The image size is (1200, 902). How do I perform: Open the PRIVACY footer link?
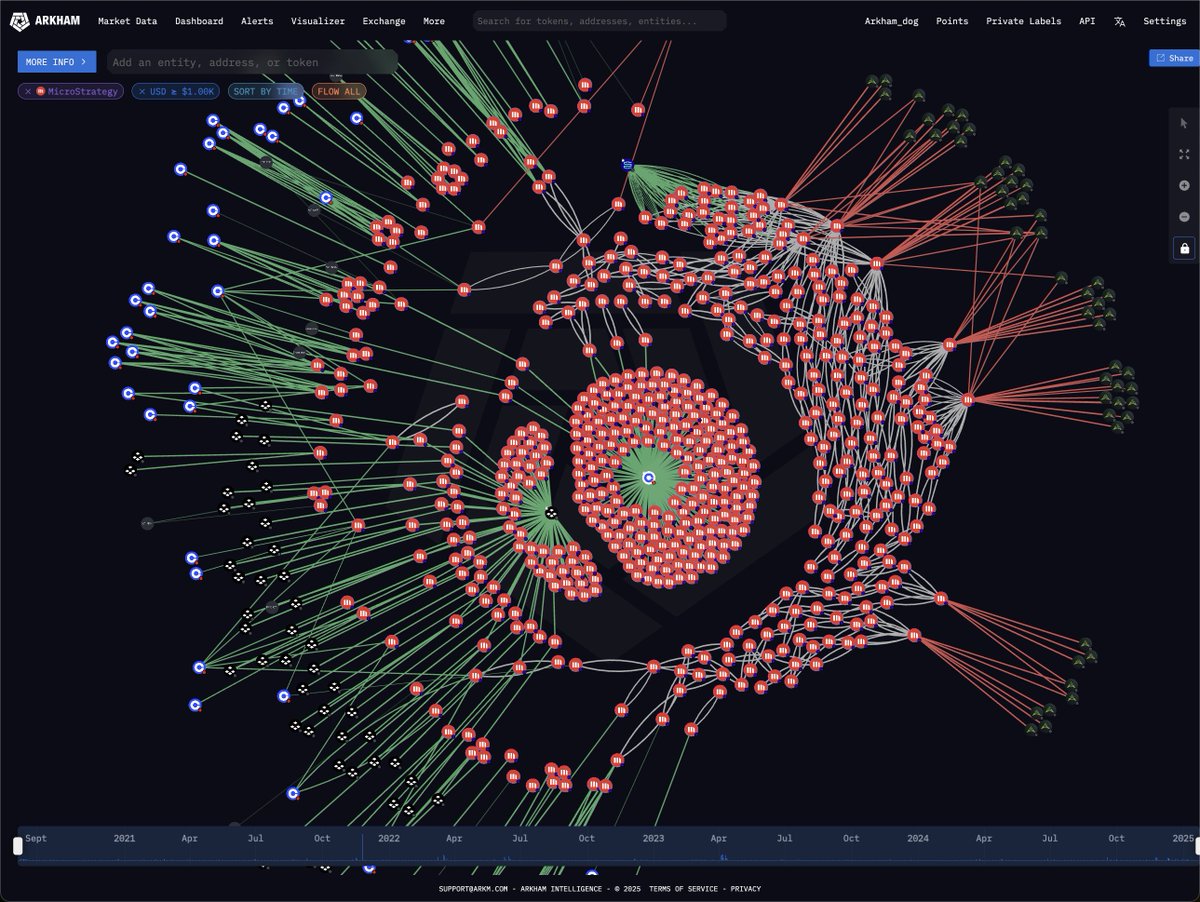pos(745,888)
